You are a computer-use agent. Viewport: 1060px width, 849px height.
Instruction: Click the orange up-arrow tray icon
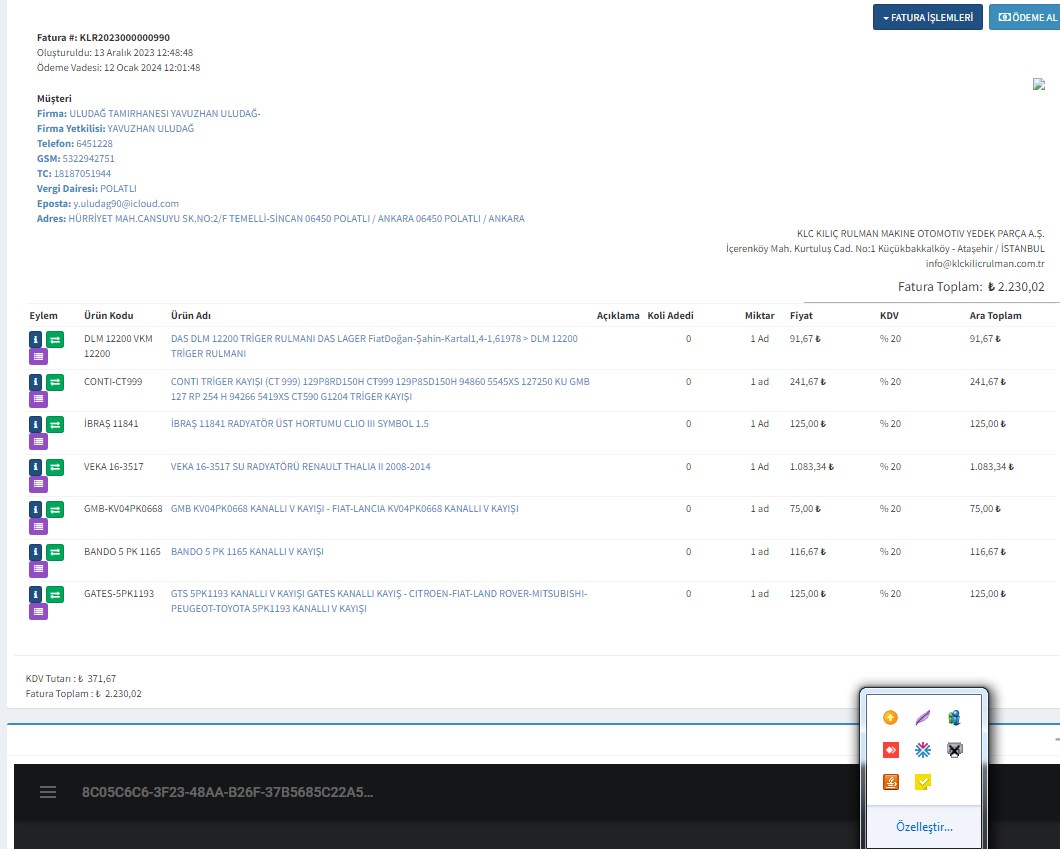pyautogui.click(x=890, y=718)
